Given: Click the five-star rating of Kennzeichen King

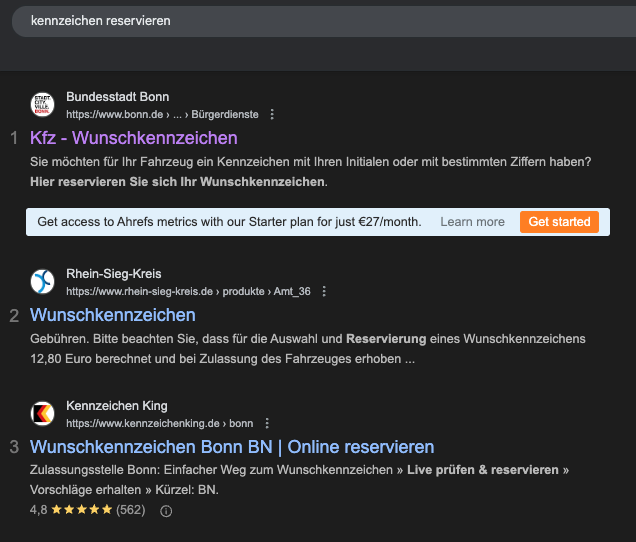Looking at the screenshot, I should pyautogui.click(x=82, y=510).
